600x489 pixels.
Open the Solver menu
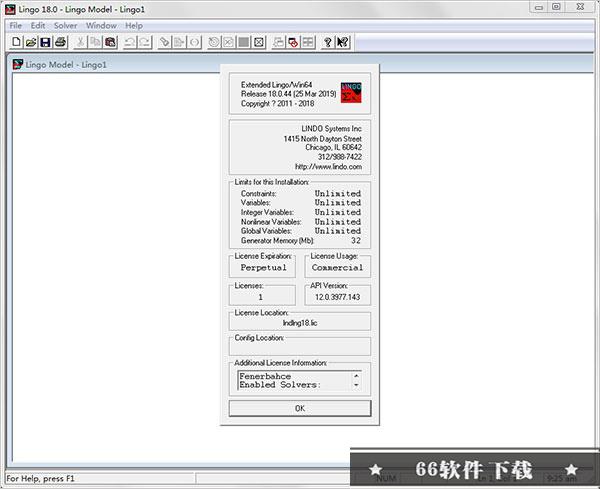click(65, 26)
